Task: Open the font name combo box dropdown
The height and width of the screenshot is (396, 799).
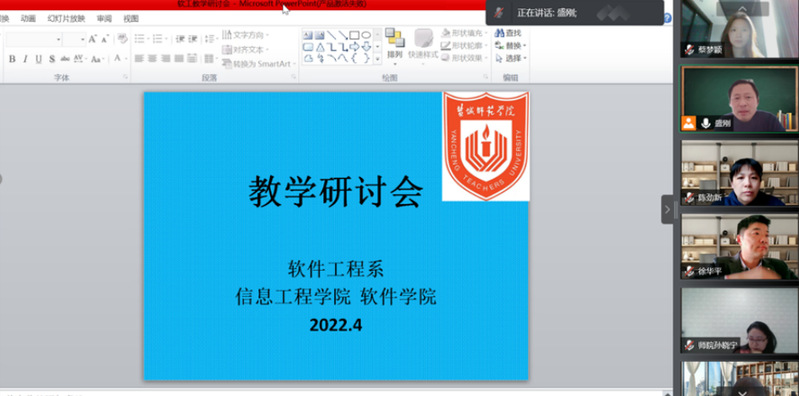Action: click(x=59, y=39)
